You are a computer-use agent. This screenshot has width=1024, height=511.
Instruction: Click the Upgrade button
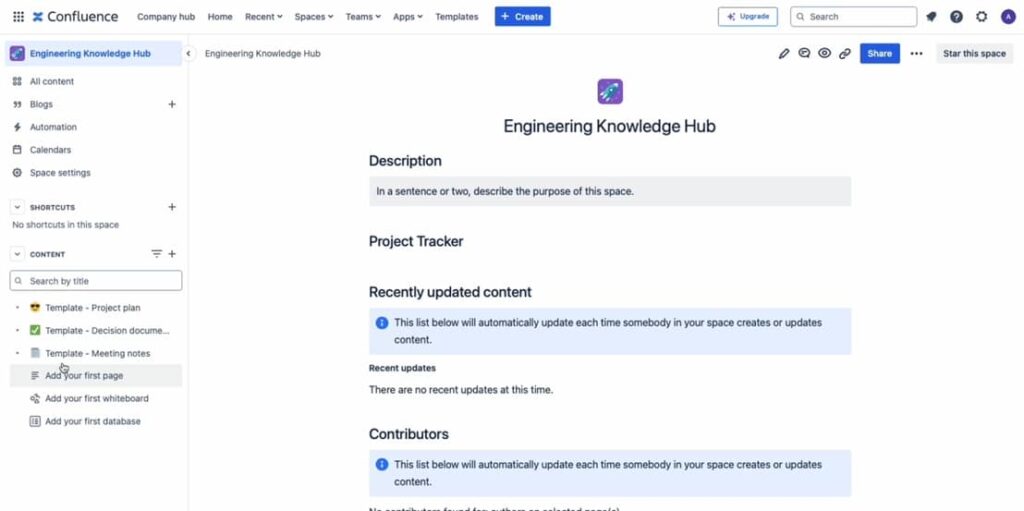coord(748,17)
